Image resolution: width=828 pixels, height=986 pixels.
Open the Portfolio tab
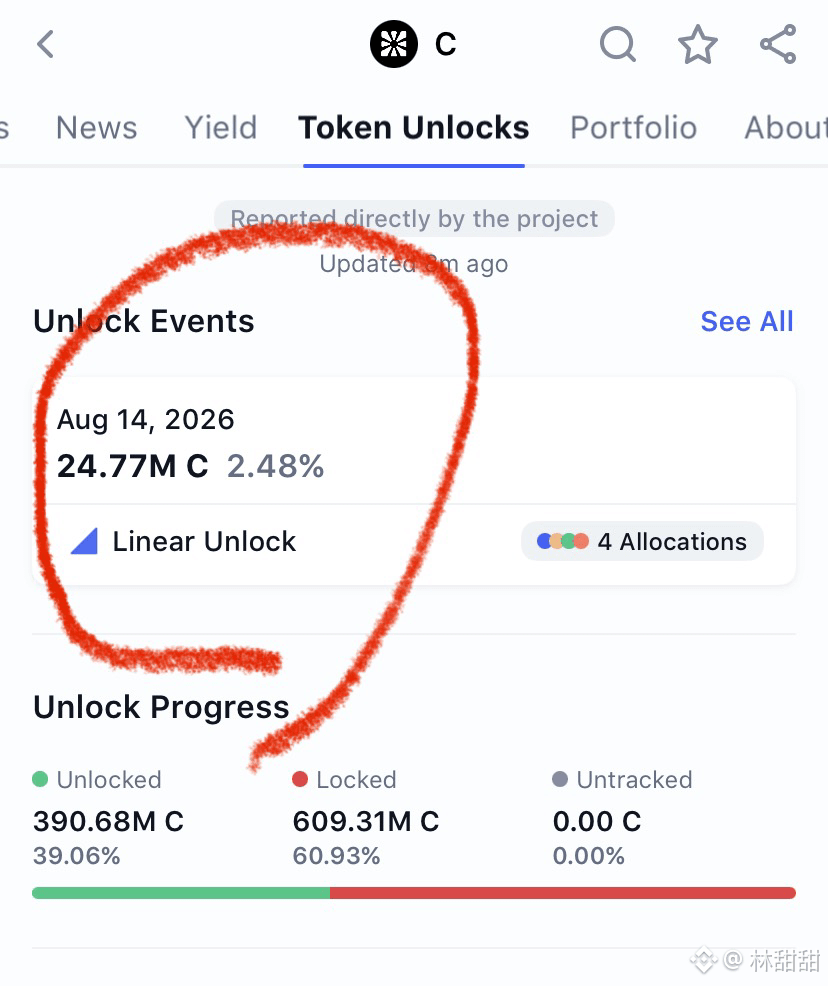[x=633, y=128]
